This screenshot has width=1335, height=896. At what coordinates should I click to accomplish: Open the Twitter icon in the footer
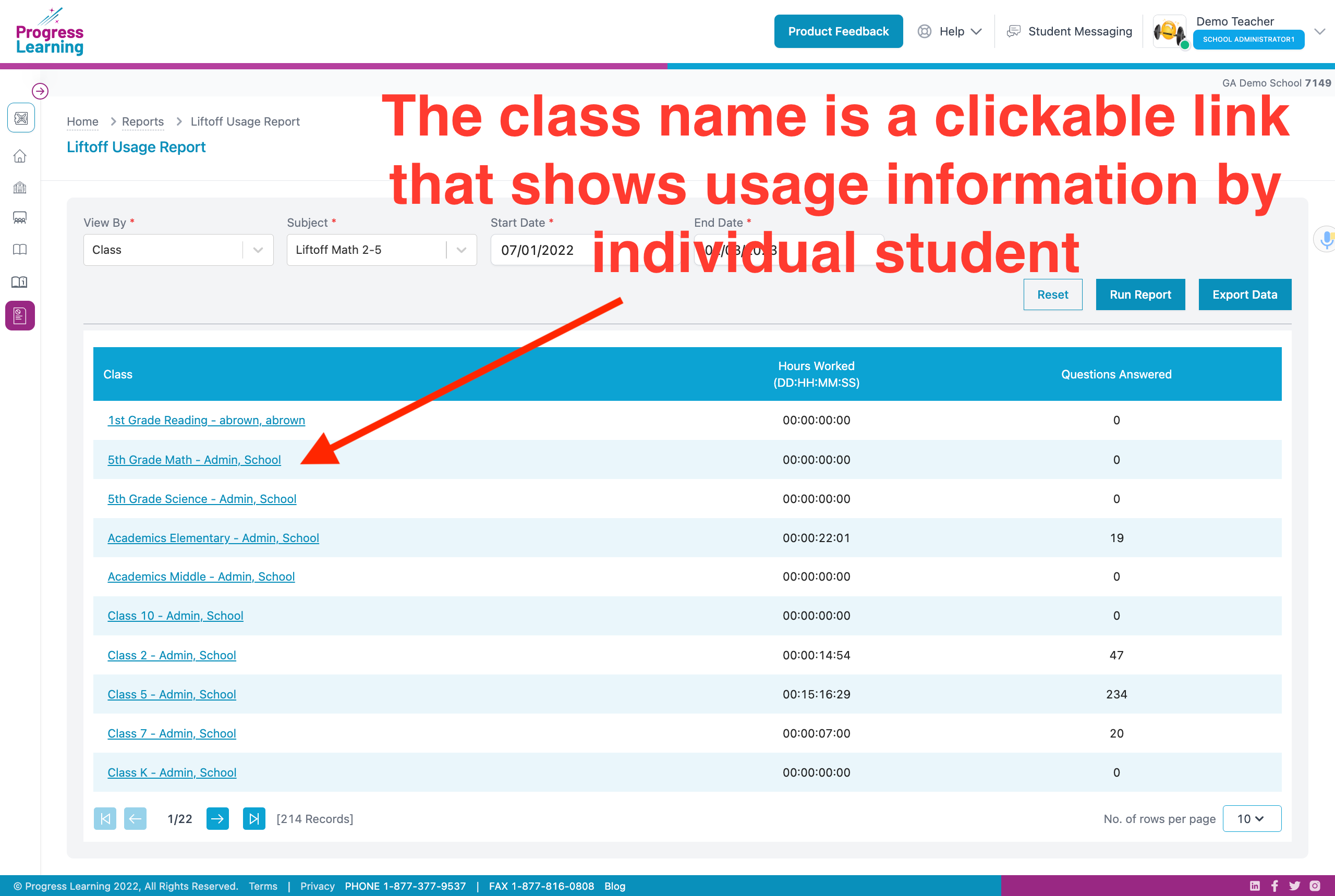tap(1294, 886)
